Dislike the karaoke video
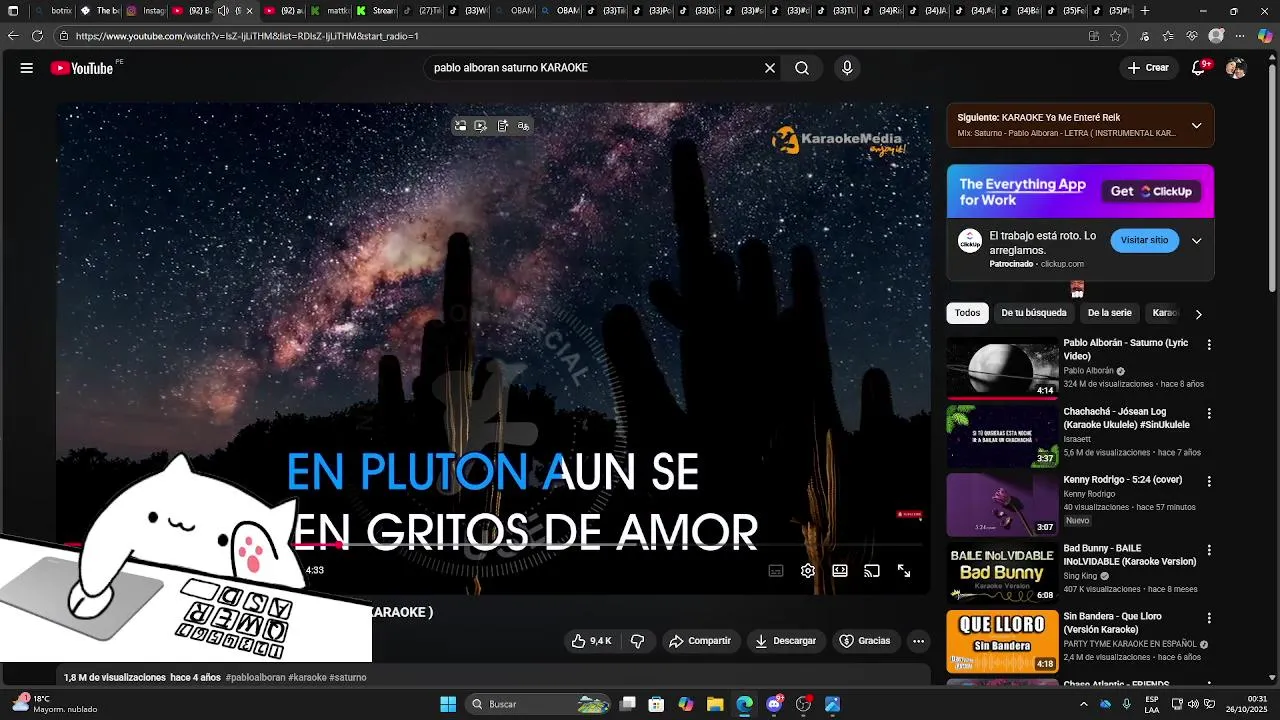1280x720 pixels. 637,641
